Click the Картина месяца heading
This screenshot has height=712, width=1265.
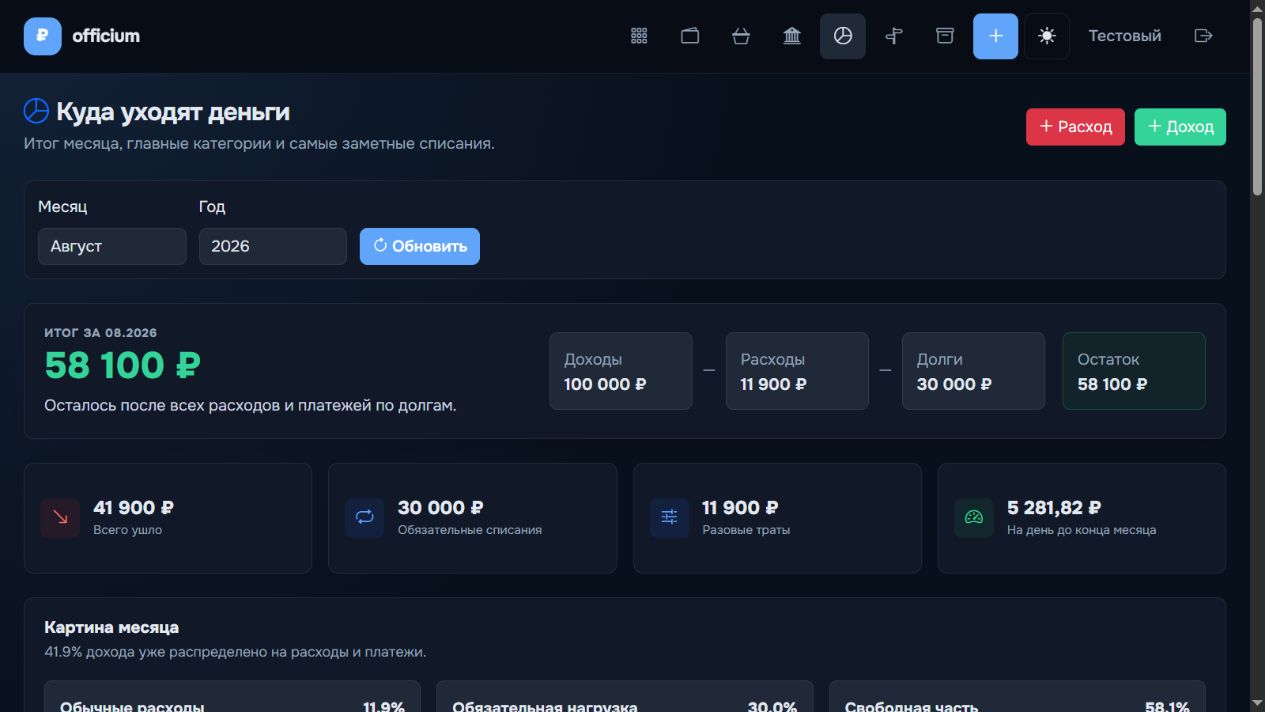(112, 627)
